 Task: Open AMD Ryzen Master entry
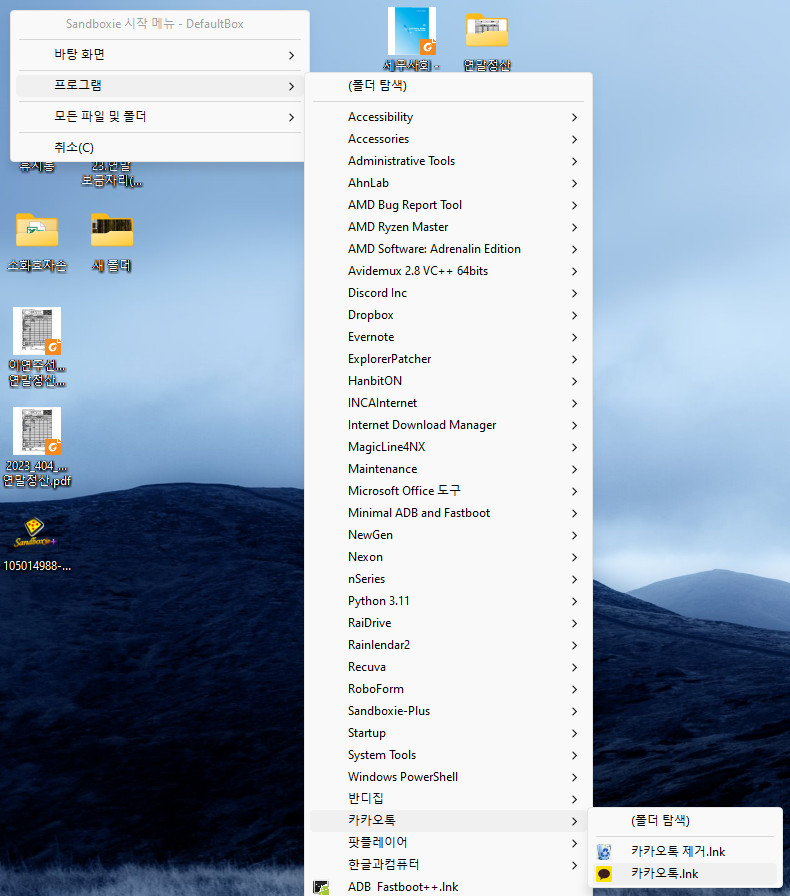(449, 227)
